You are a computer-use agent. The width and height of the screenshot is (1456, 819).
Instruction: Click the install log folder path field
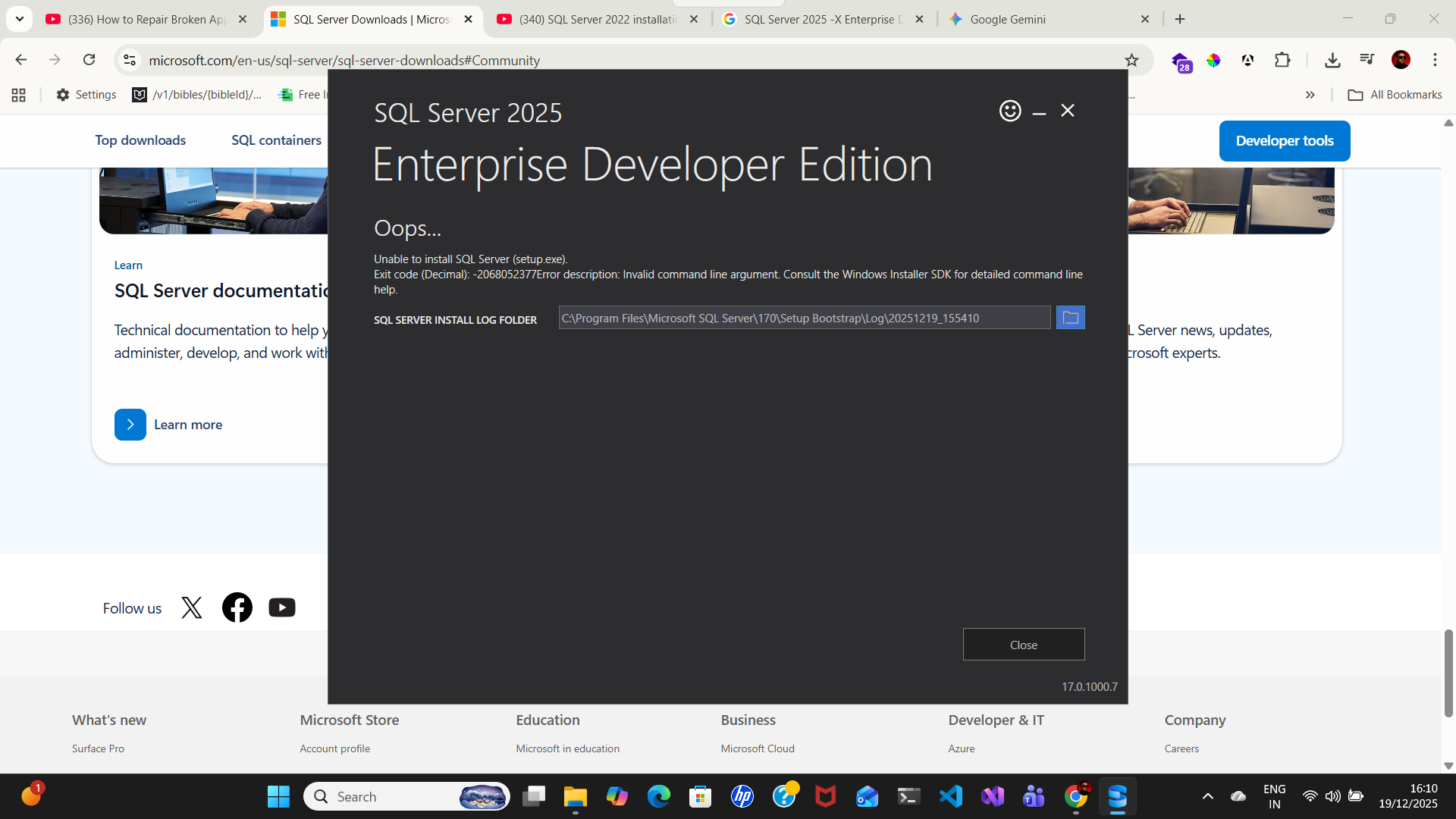804,318
